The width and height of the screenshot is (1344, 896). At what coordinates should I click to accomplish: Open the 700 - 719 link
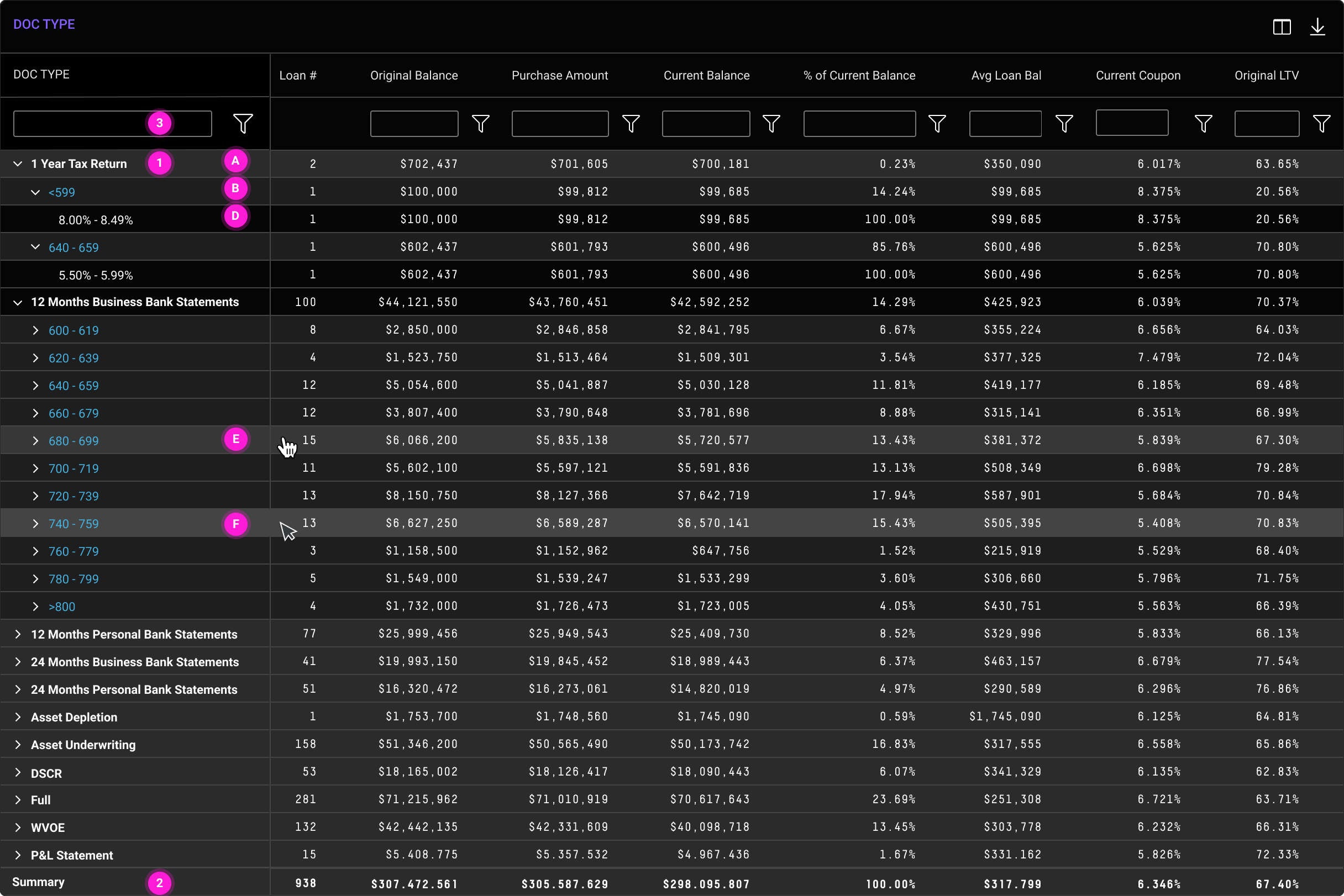[x=73, y=468]
